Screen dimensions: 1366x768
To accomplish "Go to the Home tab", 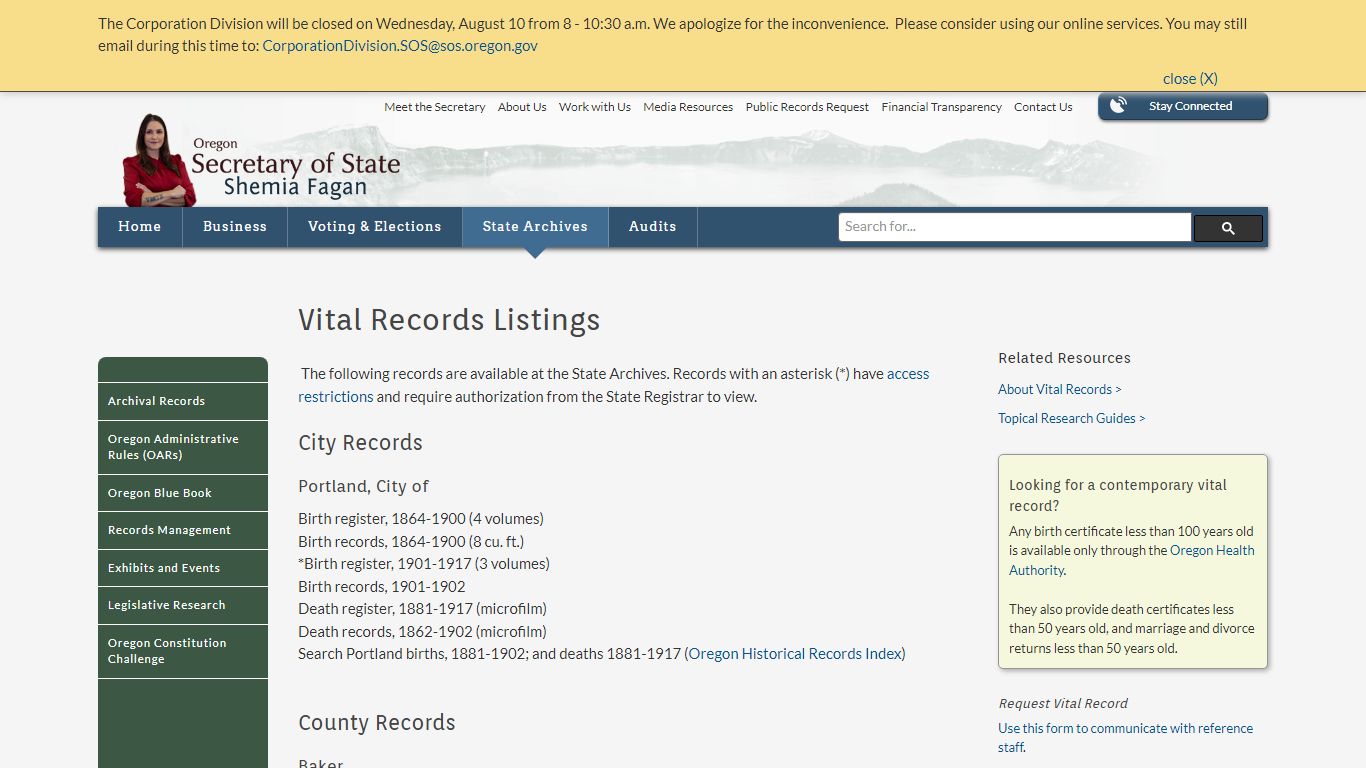I will pos(140,227).
